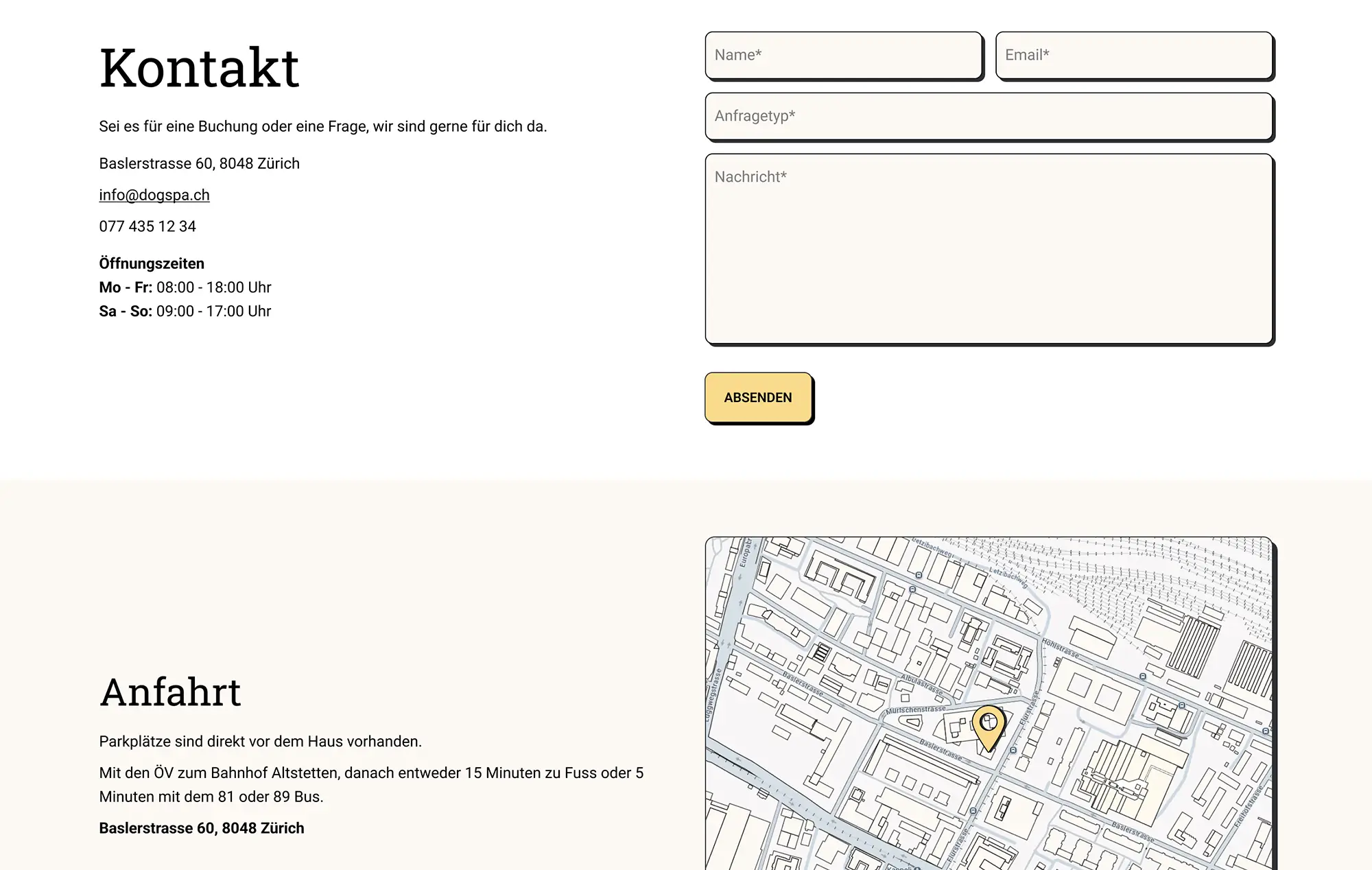Click the ABSENDEN button
Viewport: 1372px width, 870px height.
[x=759, y=397]
